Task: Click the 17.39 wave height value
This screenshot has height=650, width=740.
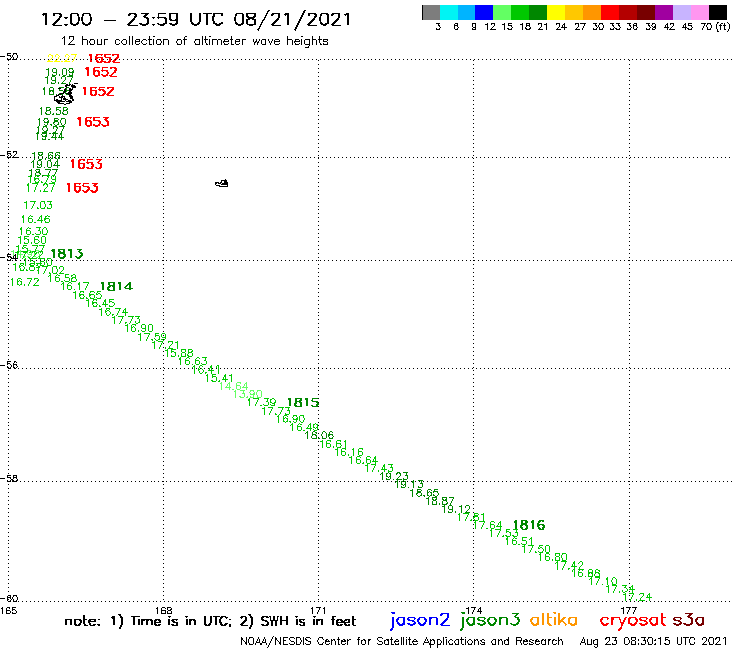Action: [x=261, y=402]
